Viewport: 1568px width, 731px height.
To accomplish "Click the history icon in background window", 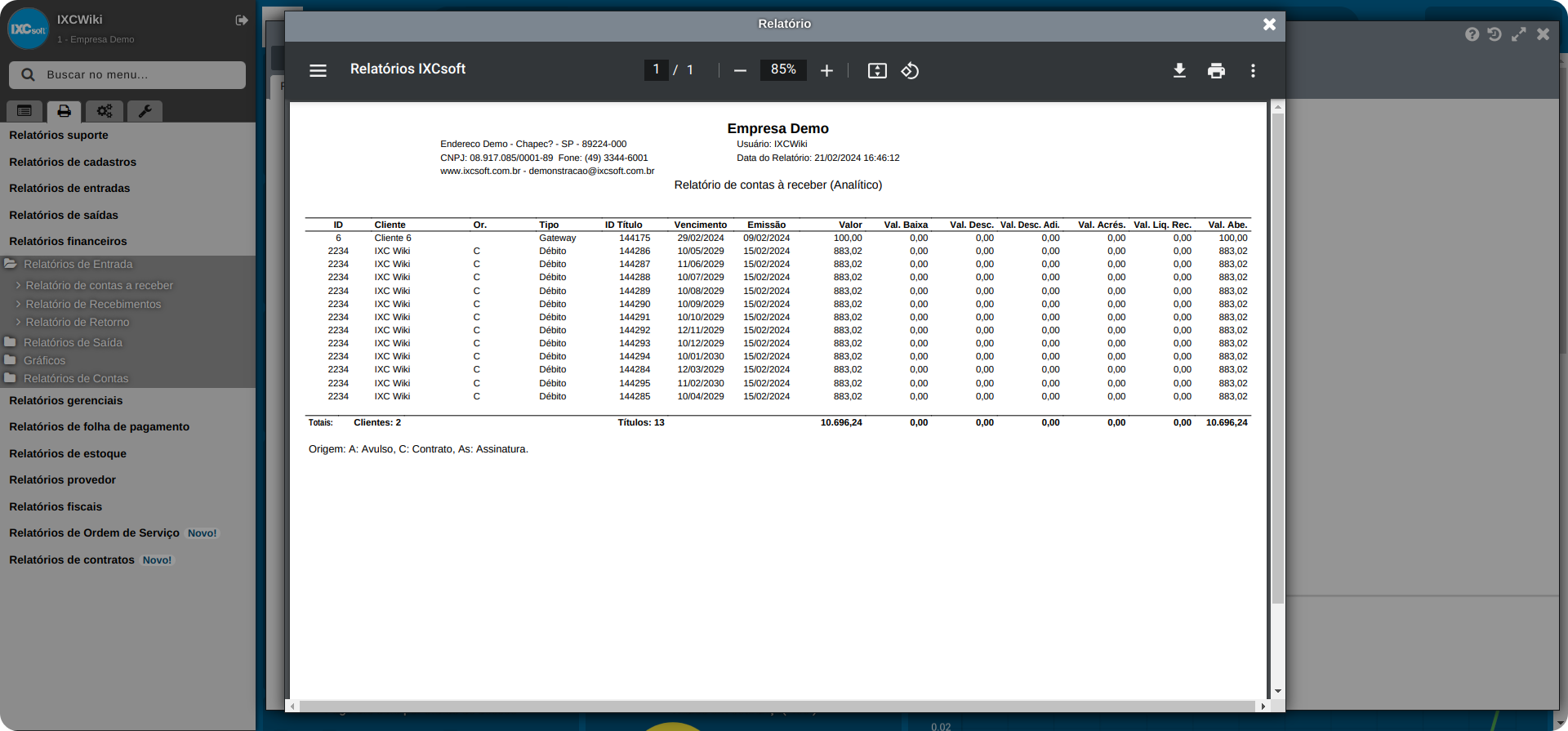I will [x=1494, y=34].
